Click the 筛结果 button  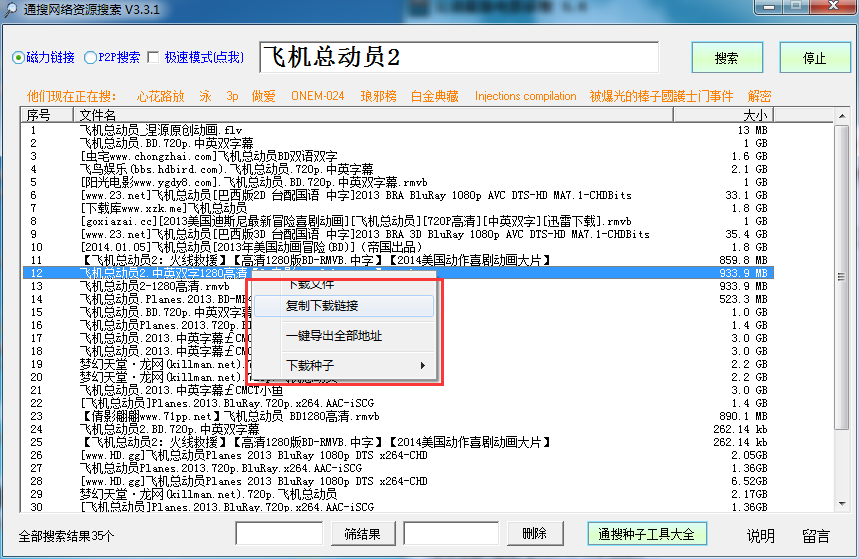pos(363,534)
